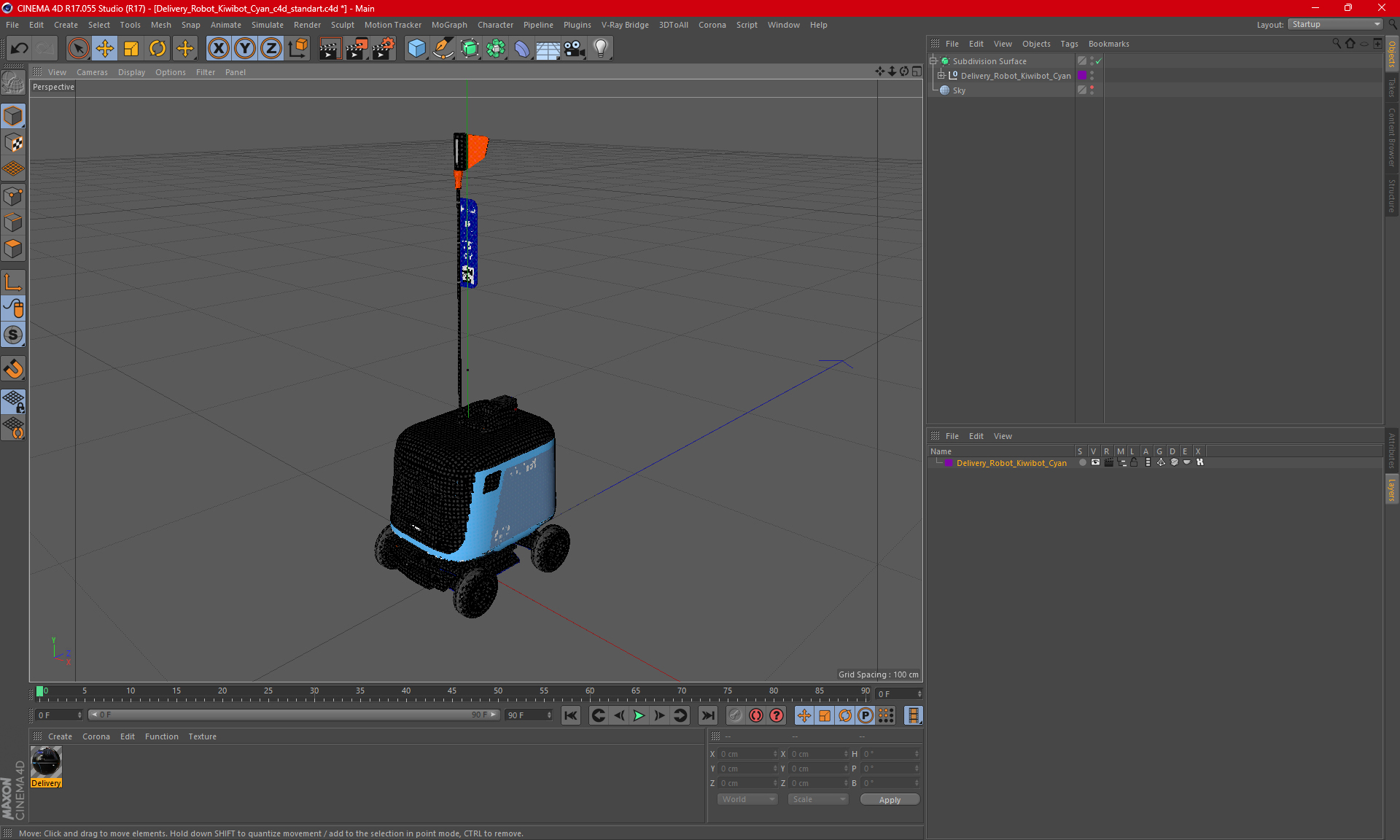The height and width of the screenshot is (840, 1400).
Task: Add a Cube primitive object
Action: pyautogui.click(x=416, y=48)
